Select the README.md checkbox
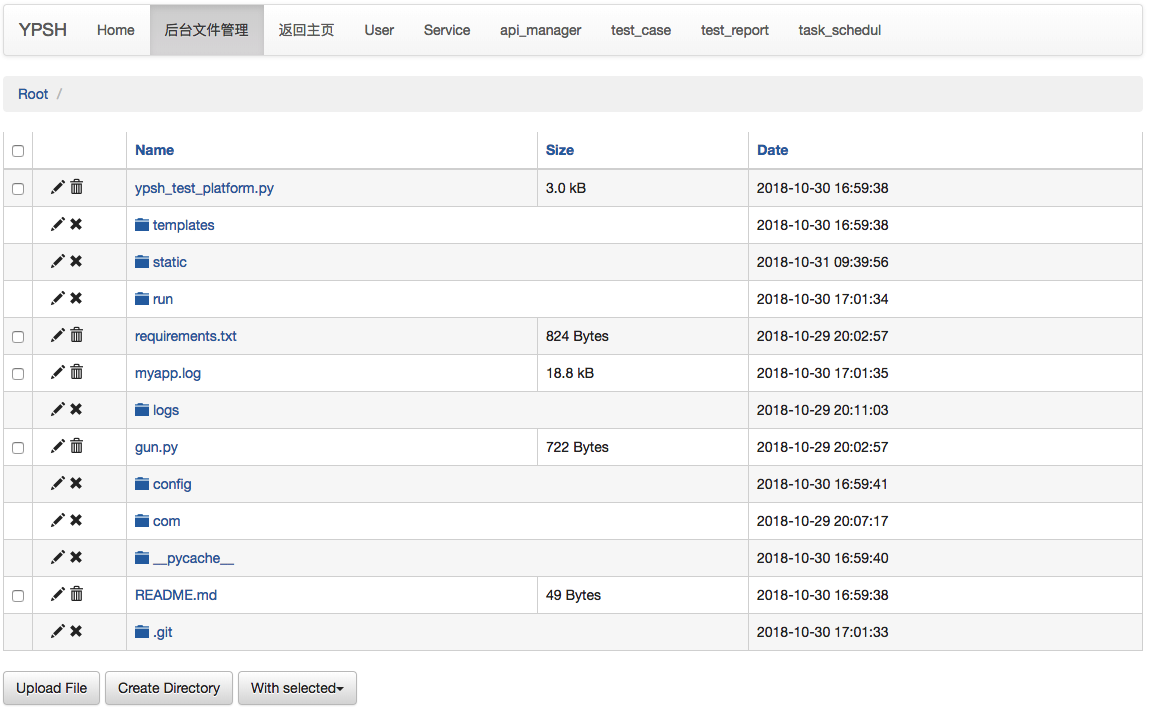The height and width of the screenshot is (719, 1152). coord(18,596)
